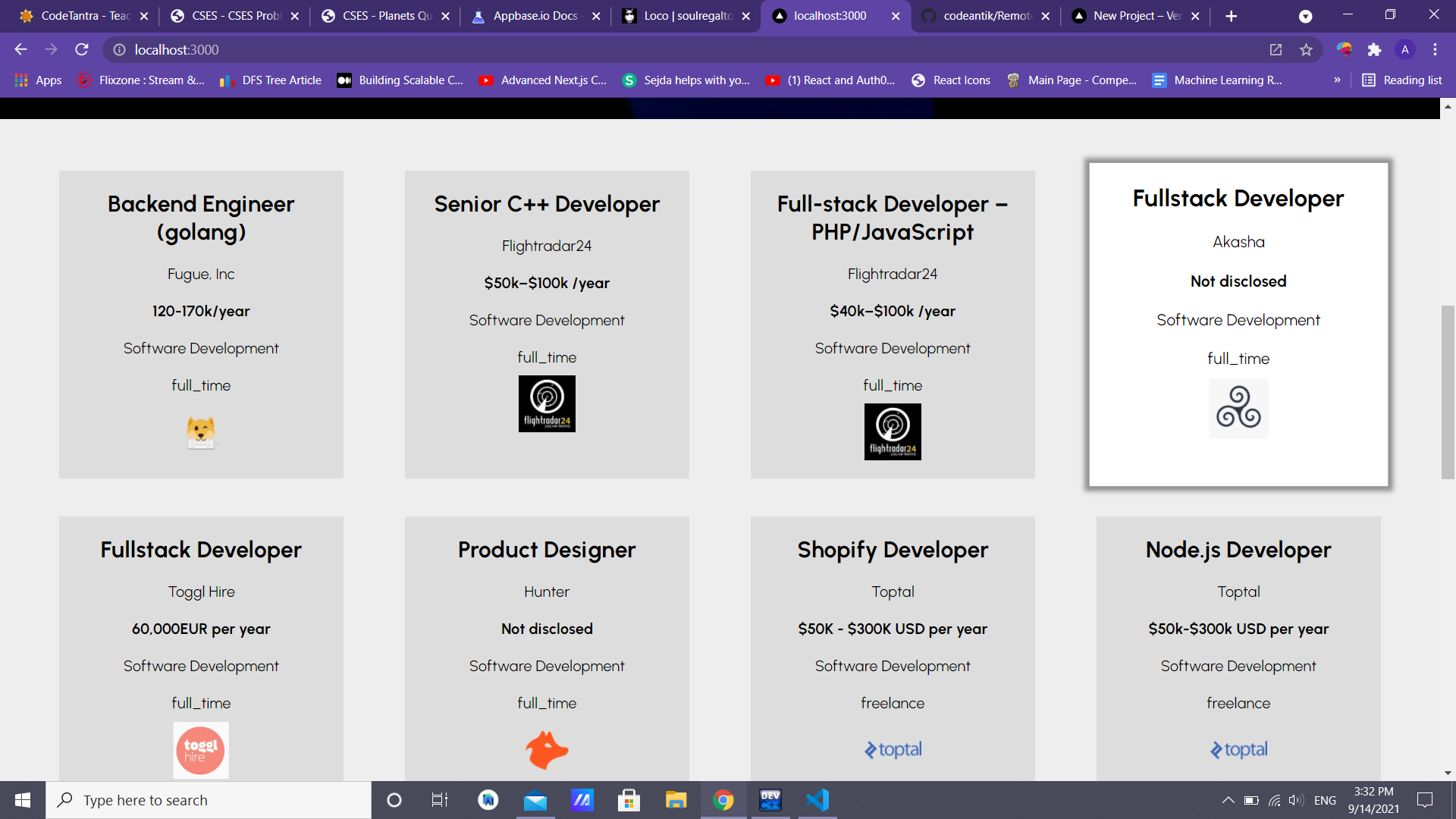Click the Flightradar24 logo on Senior C++ Developer card
This screenshot has width=1456, height=819.
point(547,403)
